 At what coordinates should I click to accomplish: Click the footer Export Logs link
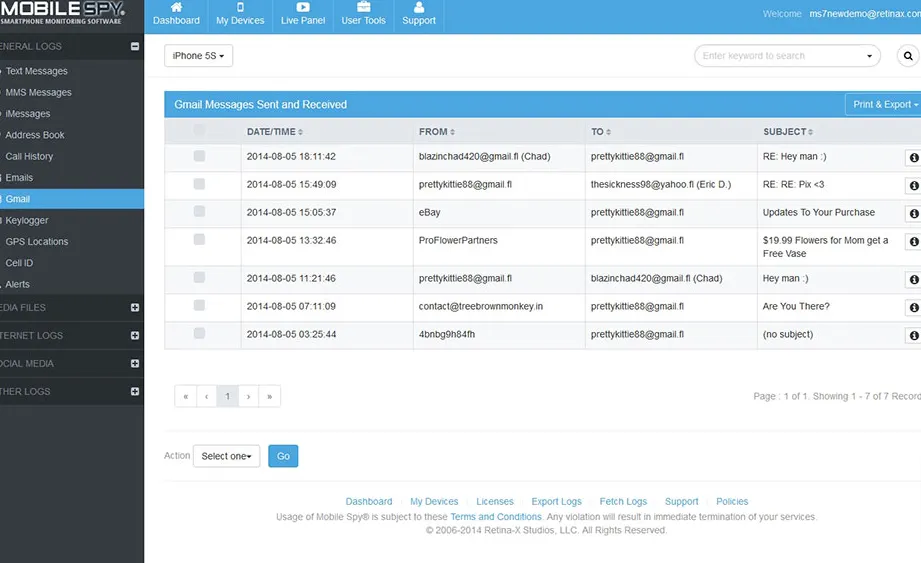(556, 501)
